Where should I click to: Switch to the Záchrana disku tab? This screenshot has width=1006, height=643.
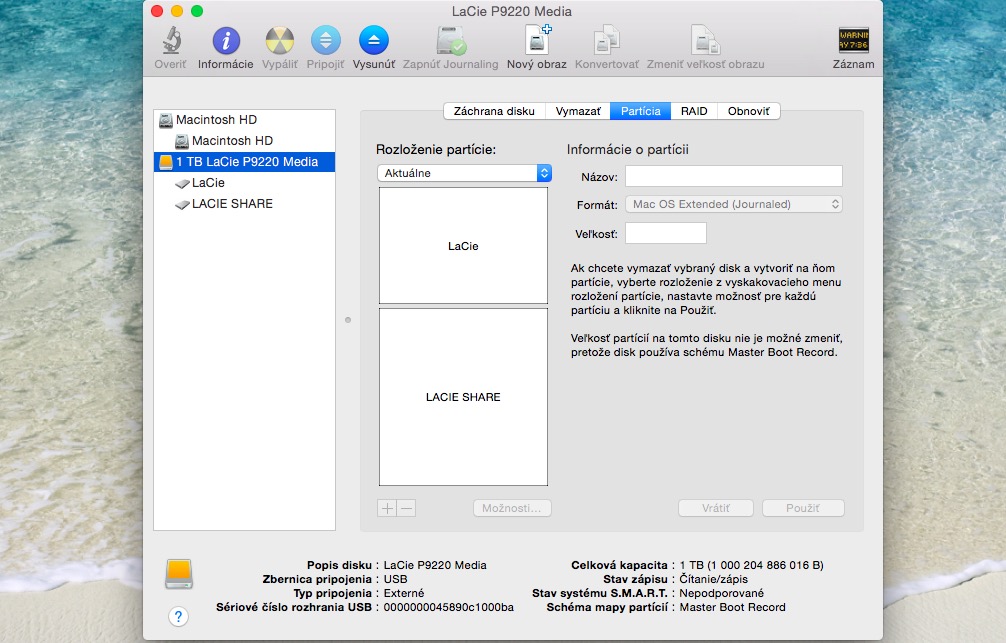tap(494, 111)
